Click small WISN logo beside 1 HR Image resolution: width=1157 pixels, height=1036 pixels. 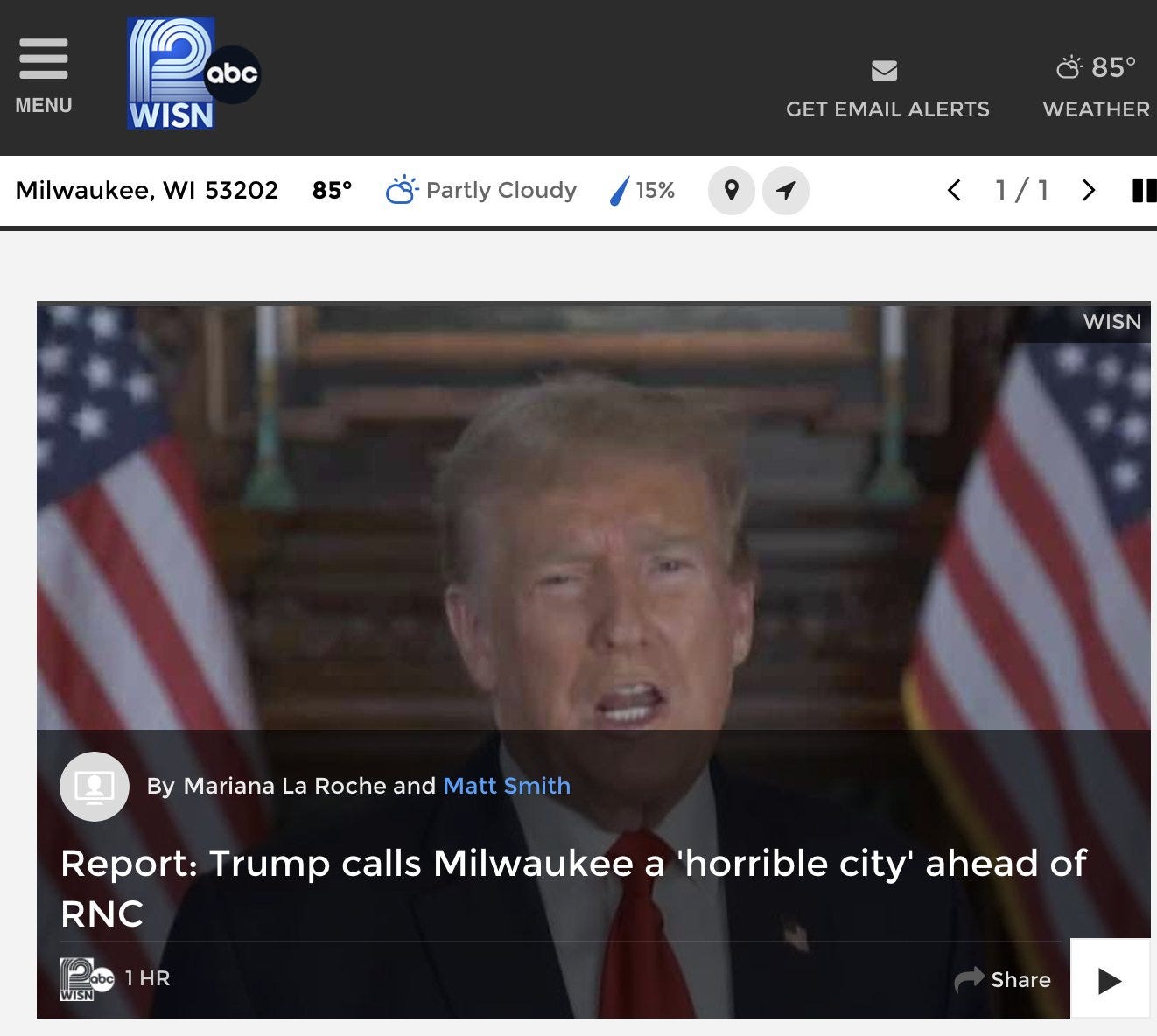click(87, 978)
